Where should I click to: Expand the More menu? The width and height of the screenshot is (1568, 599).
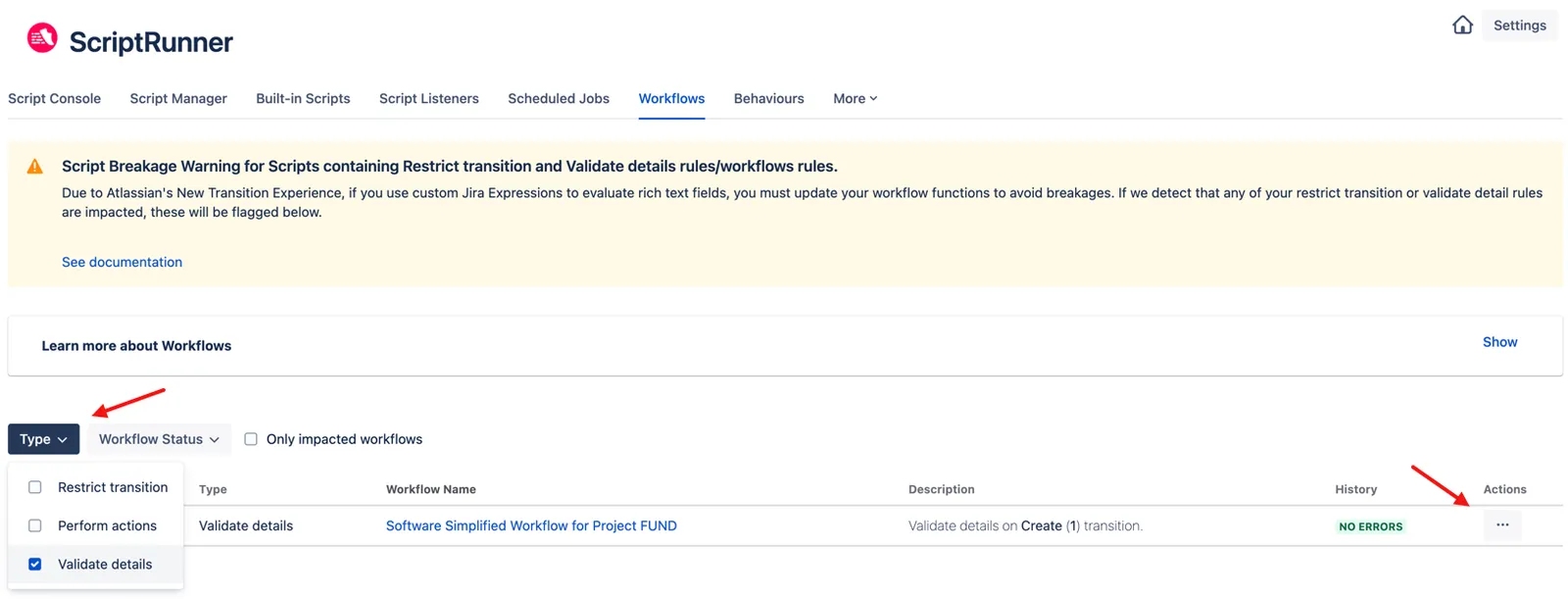(855, 99)
